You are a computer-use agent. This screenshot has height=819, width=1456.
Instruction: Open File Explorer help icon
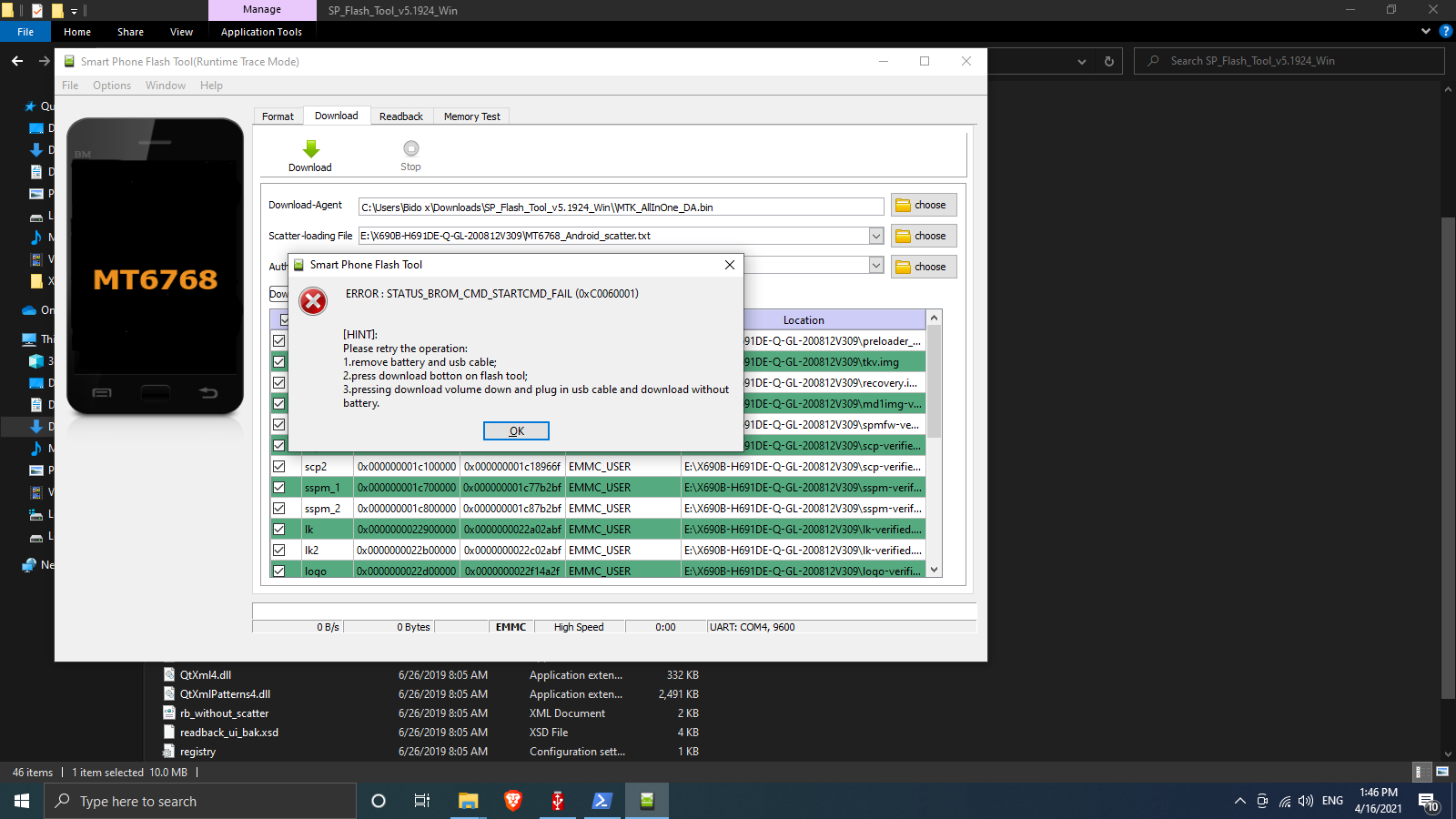point(1445,31)
